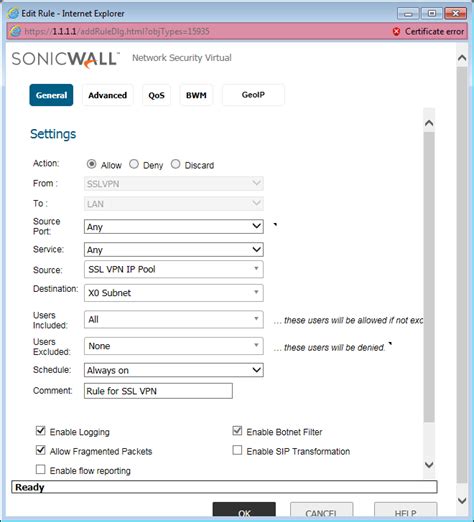Expand the Destination X0 Subnet dropdown

click(174, 293)
